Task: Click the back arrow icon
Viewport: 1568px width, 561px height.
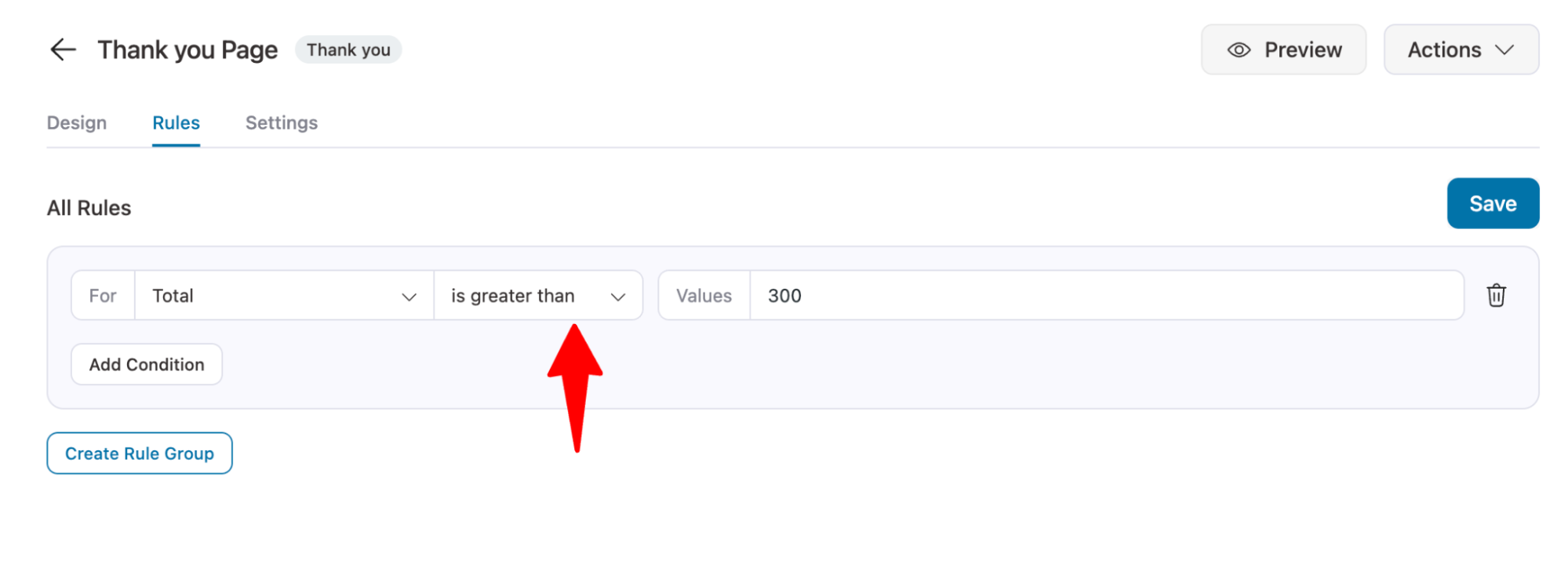Action: (x=63, y=49)
